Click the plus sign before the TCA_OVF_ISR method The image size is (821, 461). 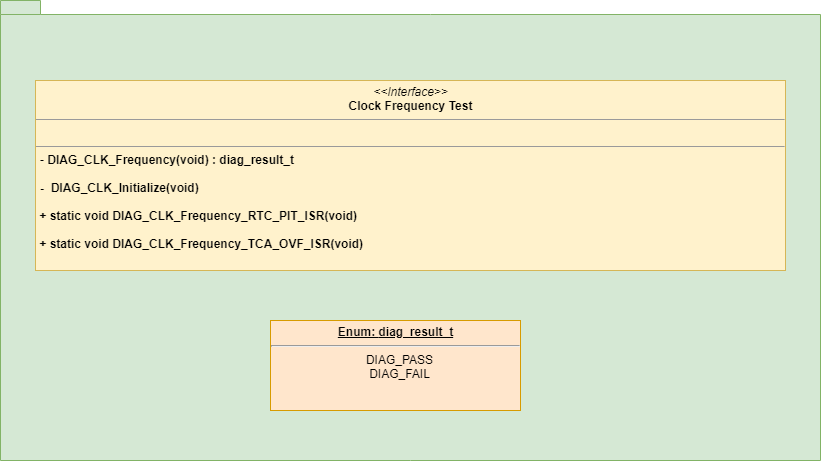coord(43,243)
